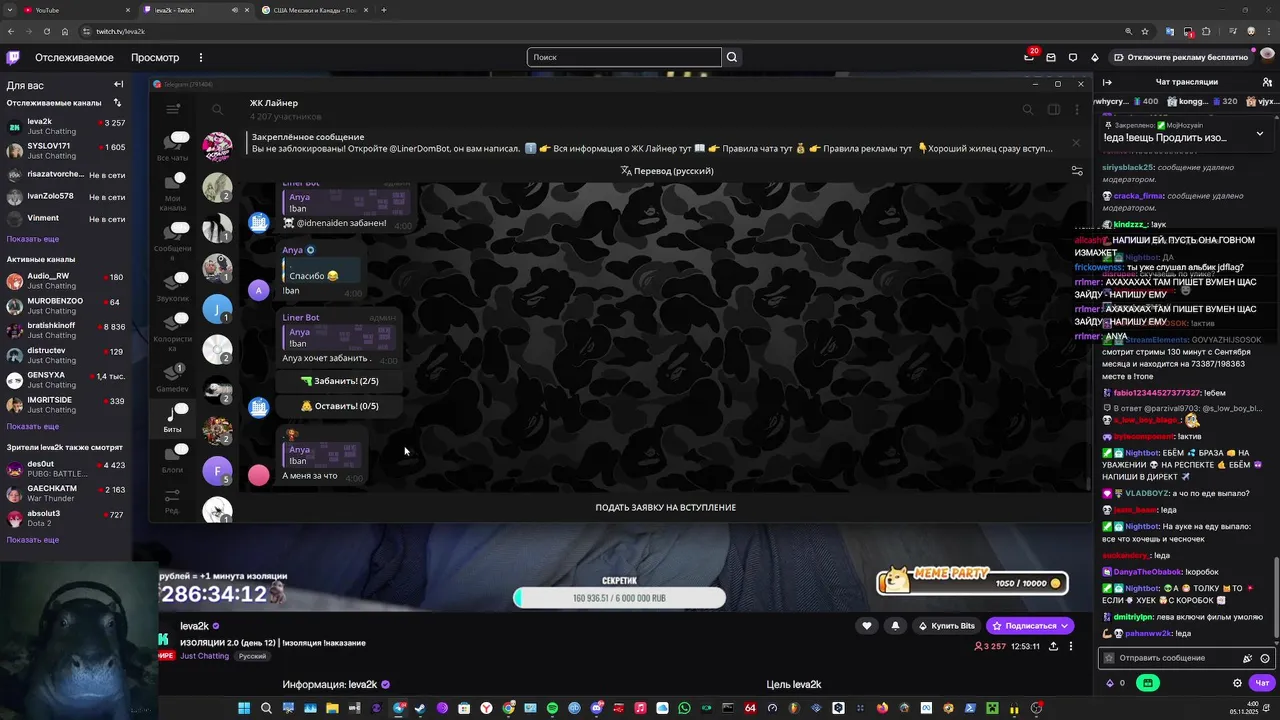Collapse the stream chat panel

1107,82
